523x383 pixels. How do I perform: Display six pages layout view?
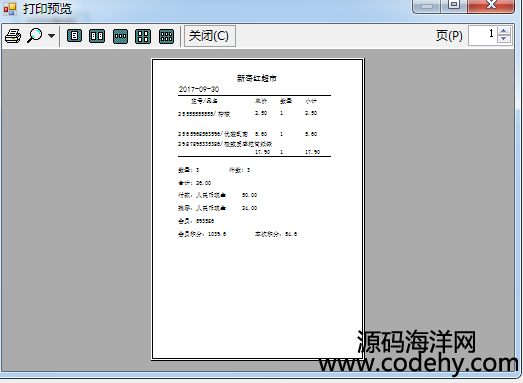click(x=166, y=36)
